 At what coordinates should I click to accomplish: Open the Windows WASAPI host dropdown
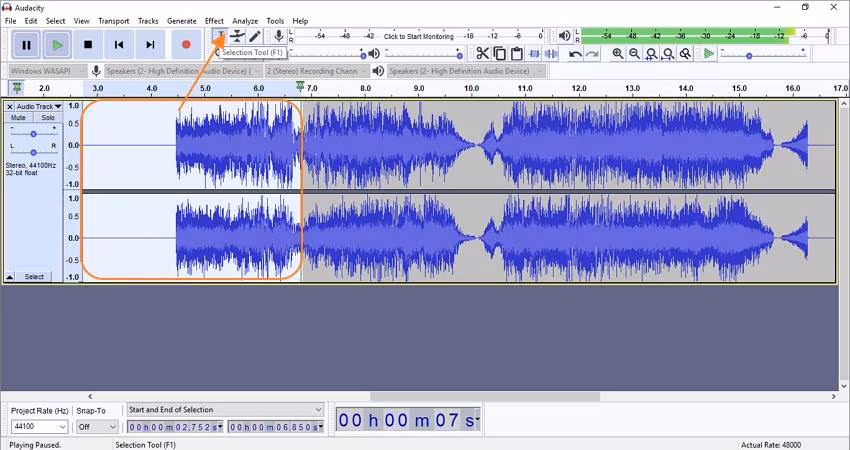(x=48, y=71)
